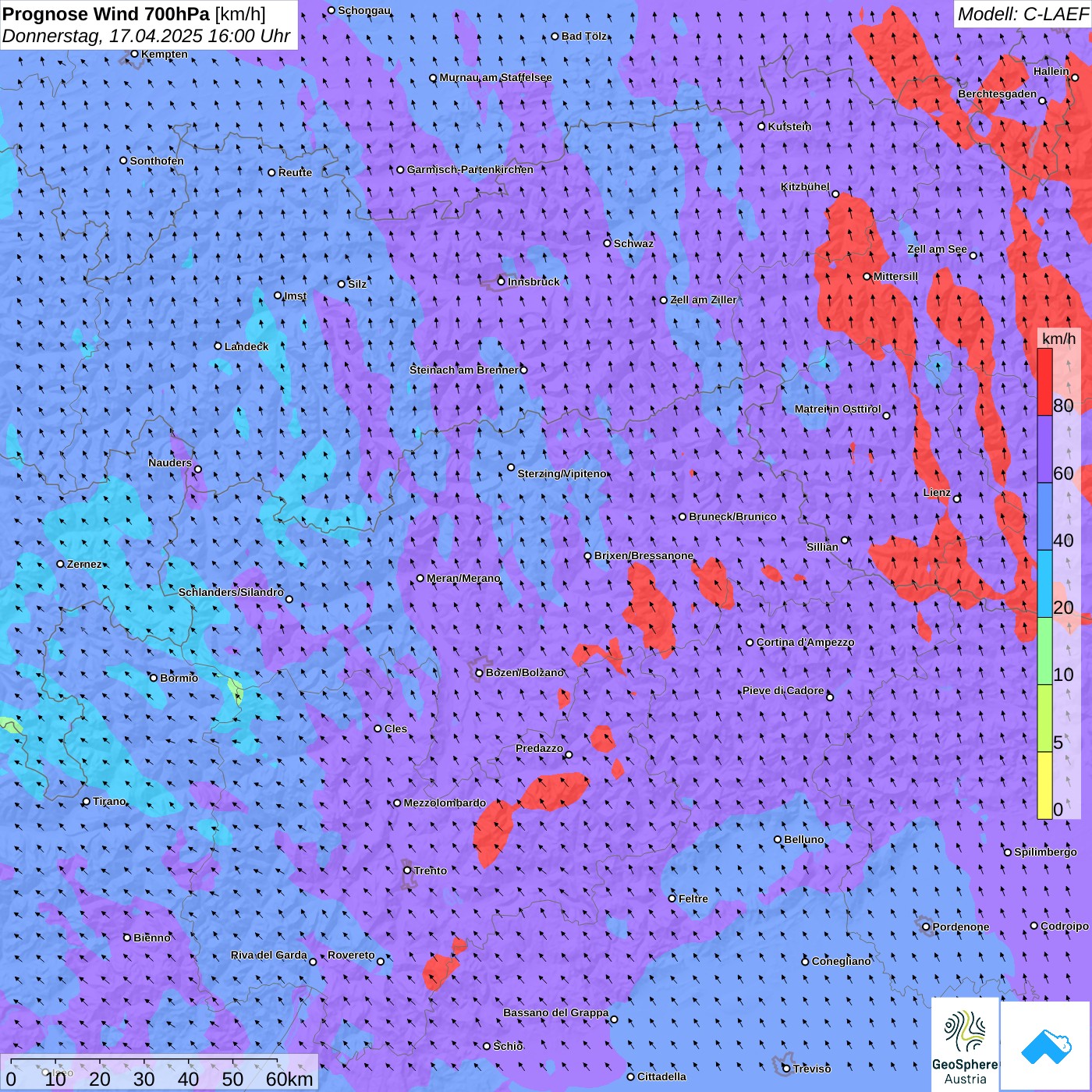Click the blue cloud logo icon
The width and height of the screenshot is (1092, 1092).
point(1046,1047)
